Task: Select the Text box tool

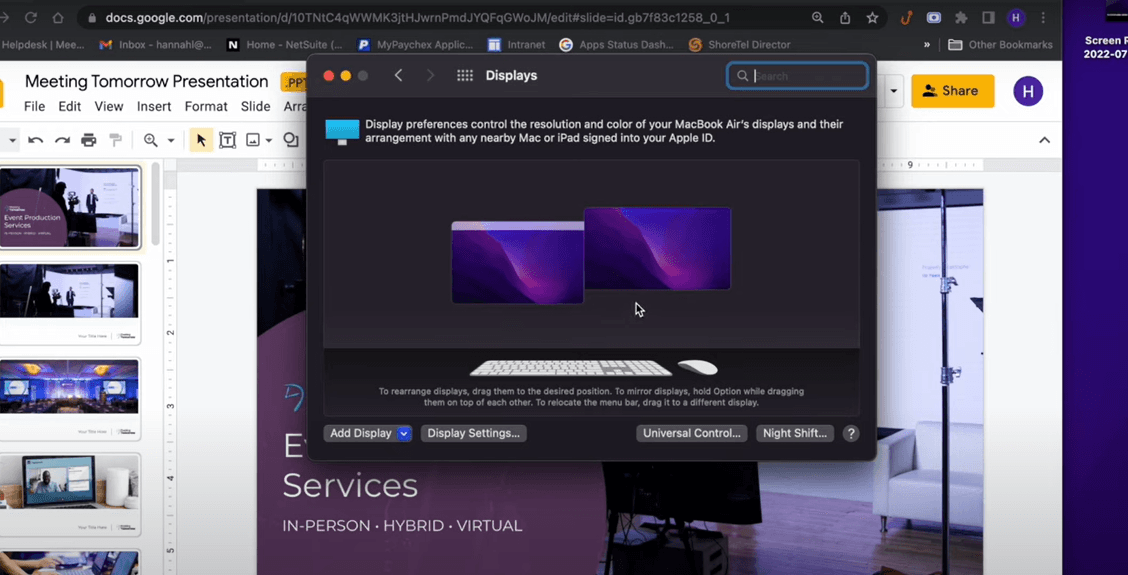Action: [x=227, y=140]
